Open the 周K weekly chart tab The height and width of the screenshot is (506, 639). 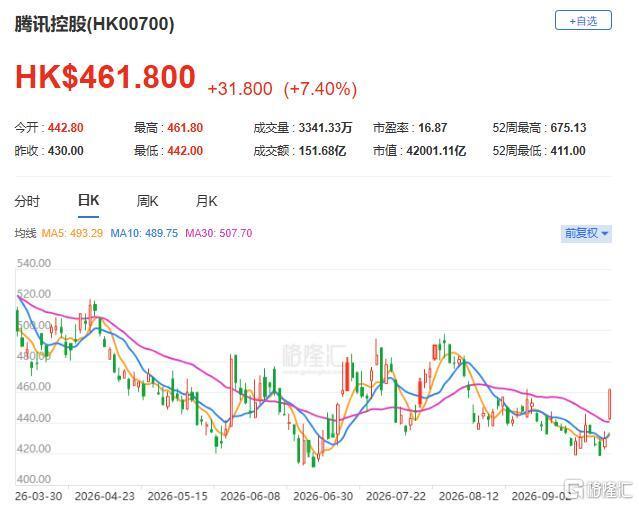(x=147, y=201)
